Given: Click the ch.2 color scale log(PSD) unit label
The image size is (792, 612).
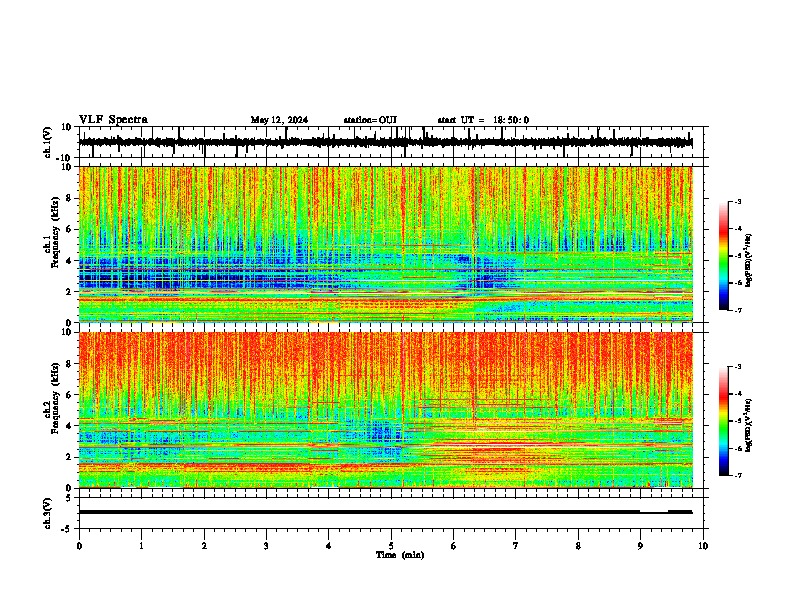Looking at the screenshot, I should tap(749, 425).
